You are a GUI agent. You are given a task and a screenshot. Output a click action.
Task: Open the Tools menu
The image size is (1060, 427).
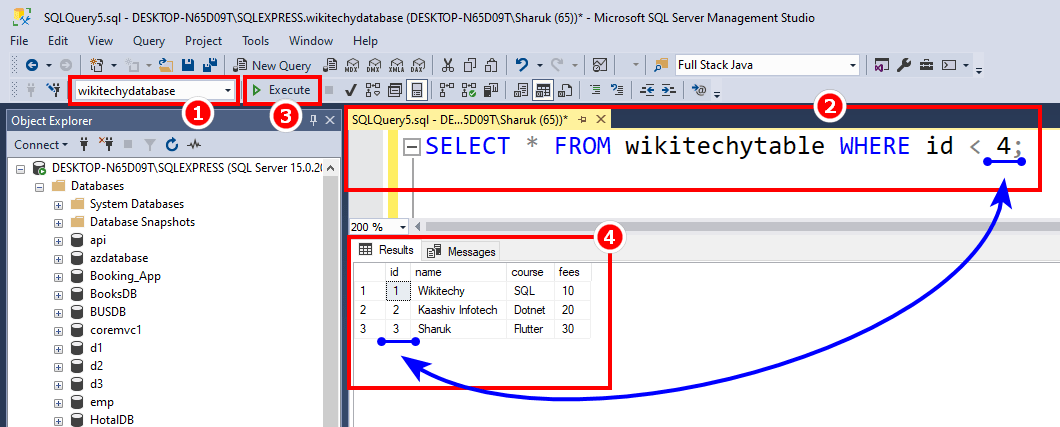pyautogui.click(x=256, y=41)
